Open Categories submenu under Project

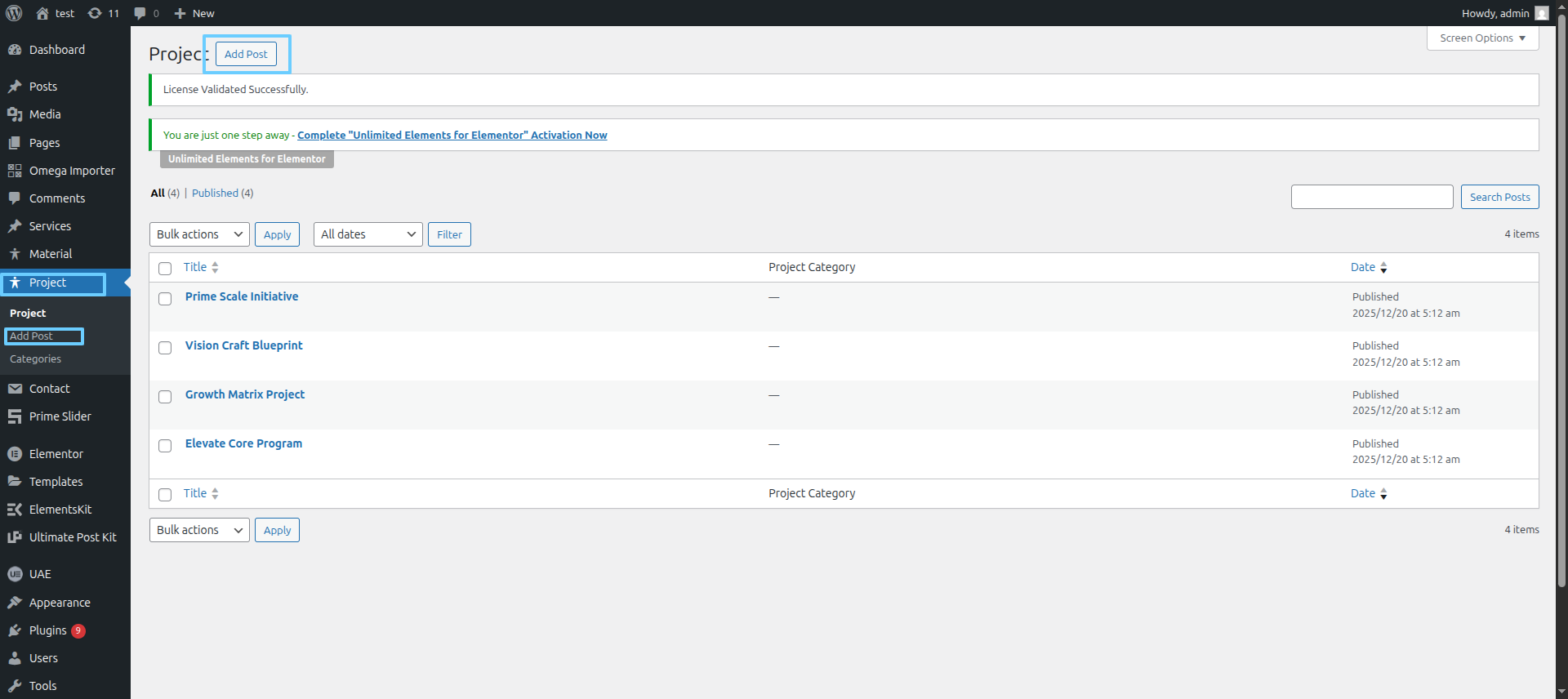click(x=35, y=359)
